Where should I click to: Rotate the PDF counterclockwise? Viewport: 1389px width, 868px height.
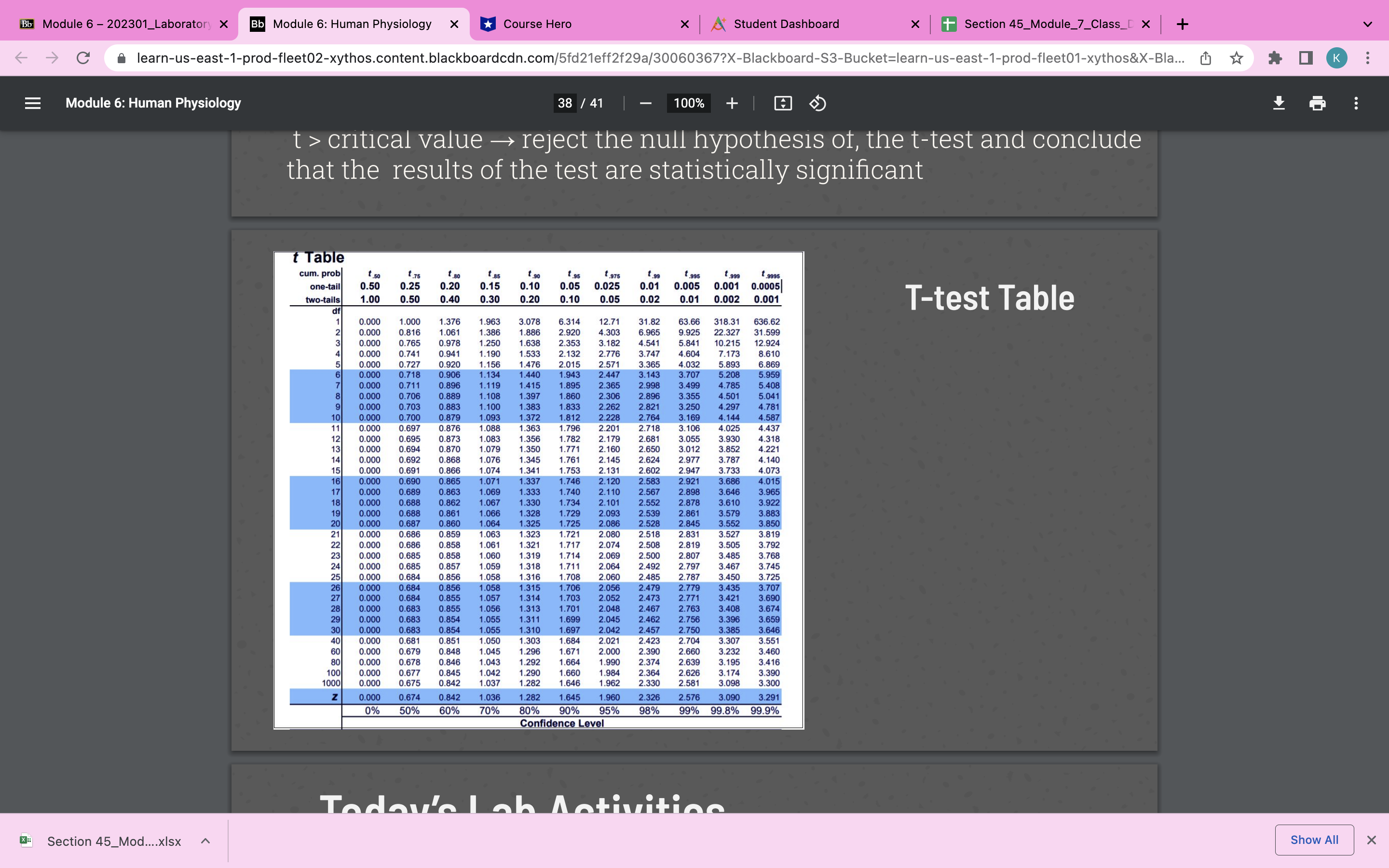tap(817, 103)
